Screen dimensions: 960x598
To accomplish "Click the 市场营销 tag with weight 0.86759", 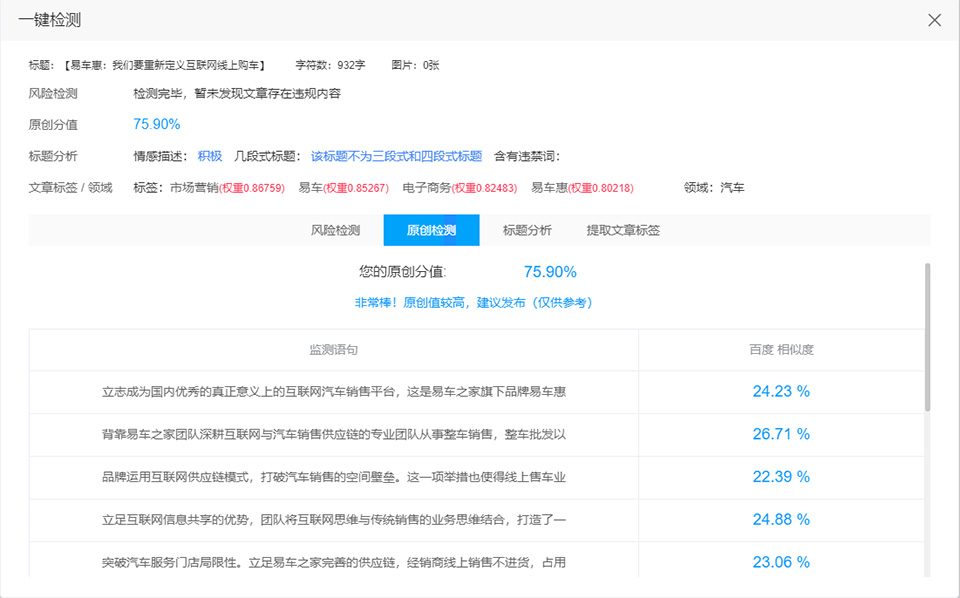I will tap(227, 188).
